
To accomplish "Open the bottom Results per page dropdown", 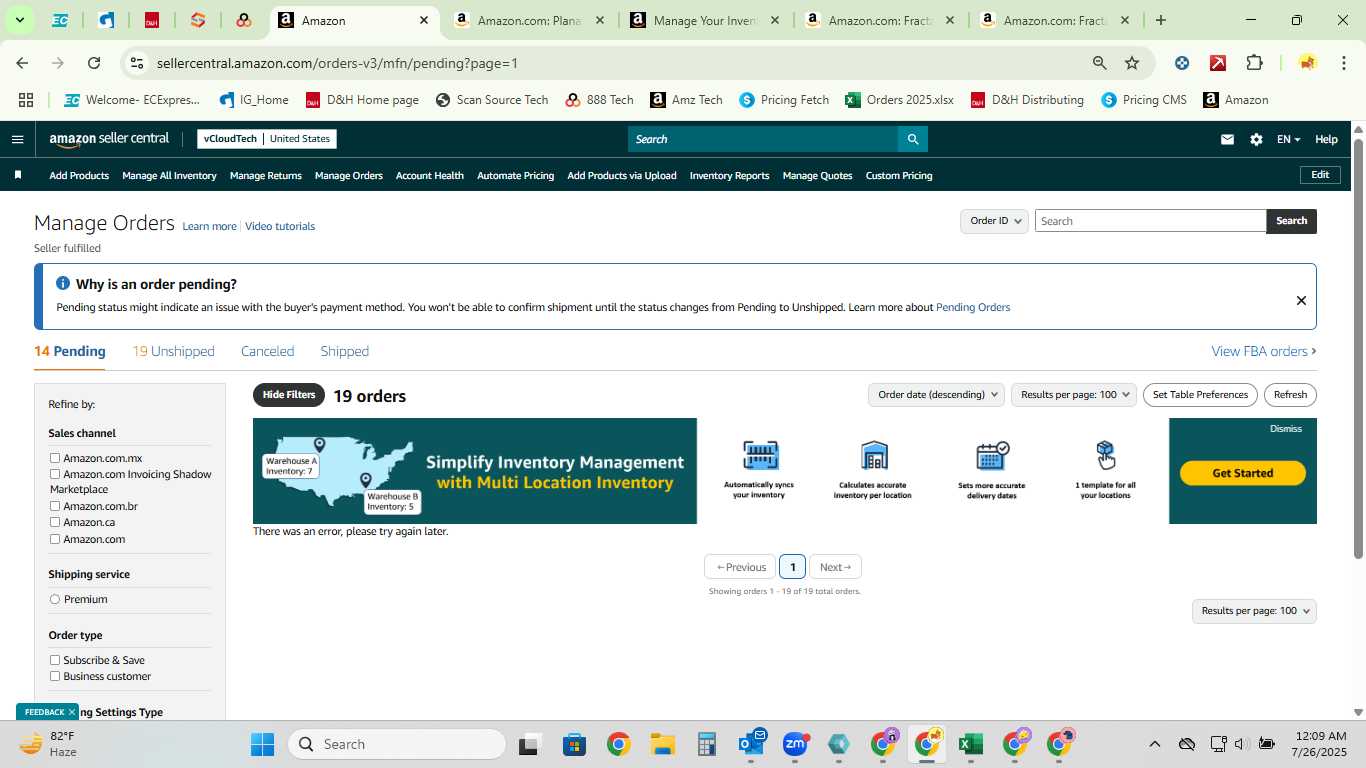I will pos(1254,611).
